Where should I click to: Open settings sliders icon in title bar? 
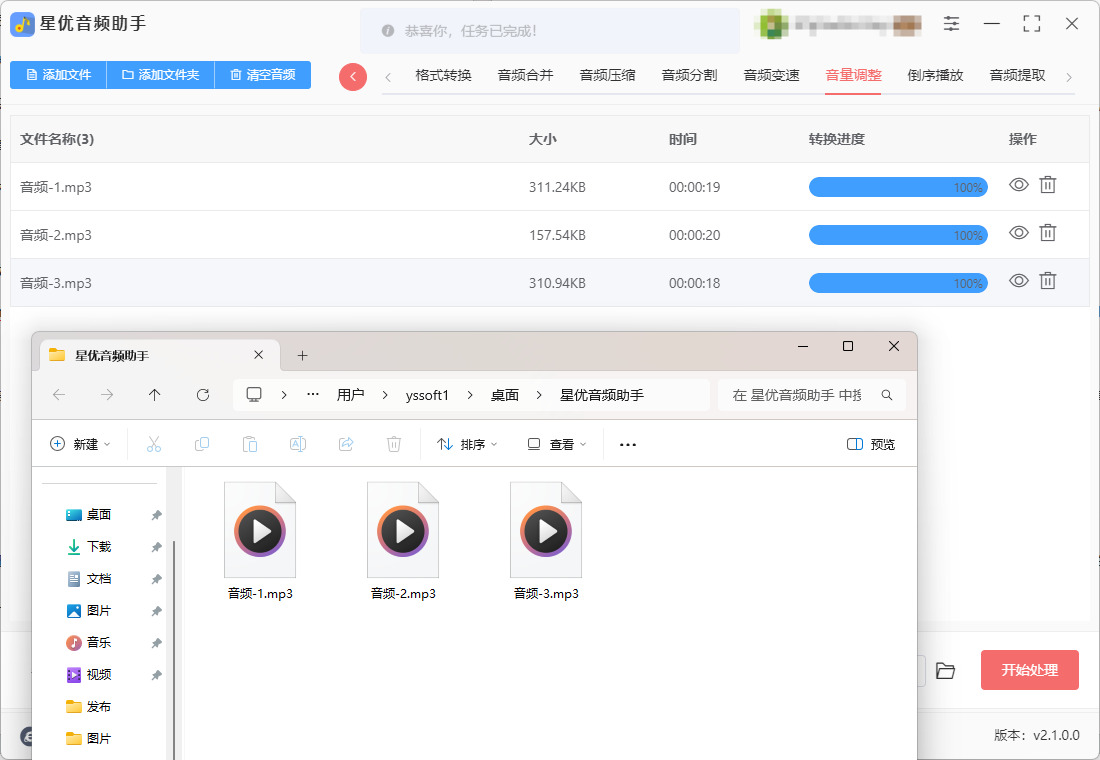[x=951, y=24]
